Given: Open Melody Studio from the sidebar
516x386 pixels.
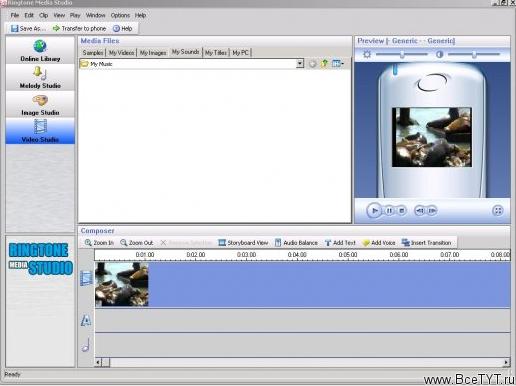Looking at the screenshot, I should click(x=40, y=77).
